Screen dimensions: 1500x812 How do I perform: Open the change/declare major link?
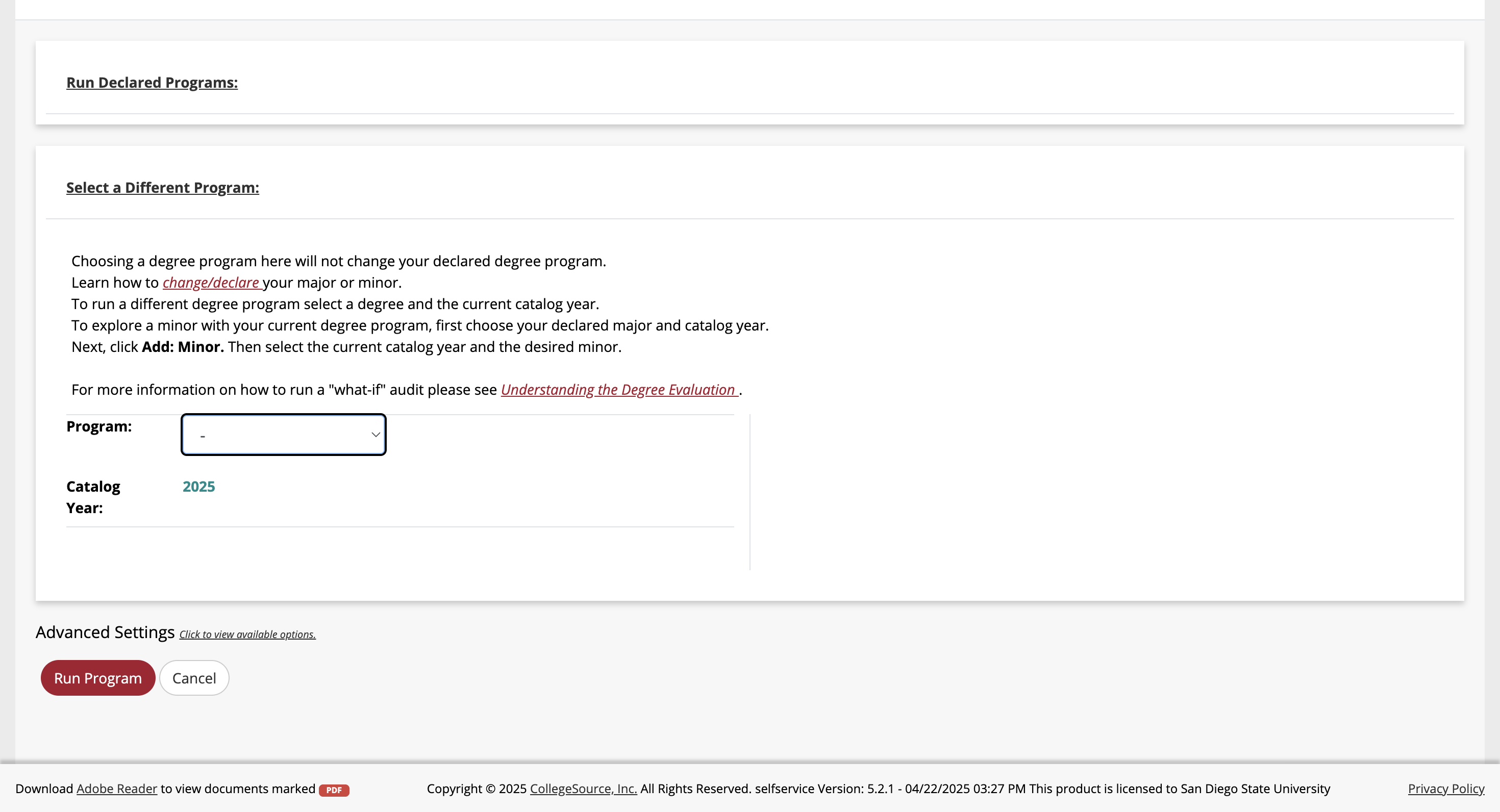(211, 282)
